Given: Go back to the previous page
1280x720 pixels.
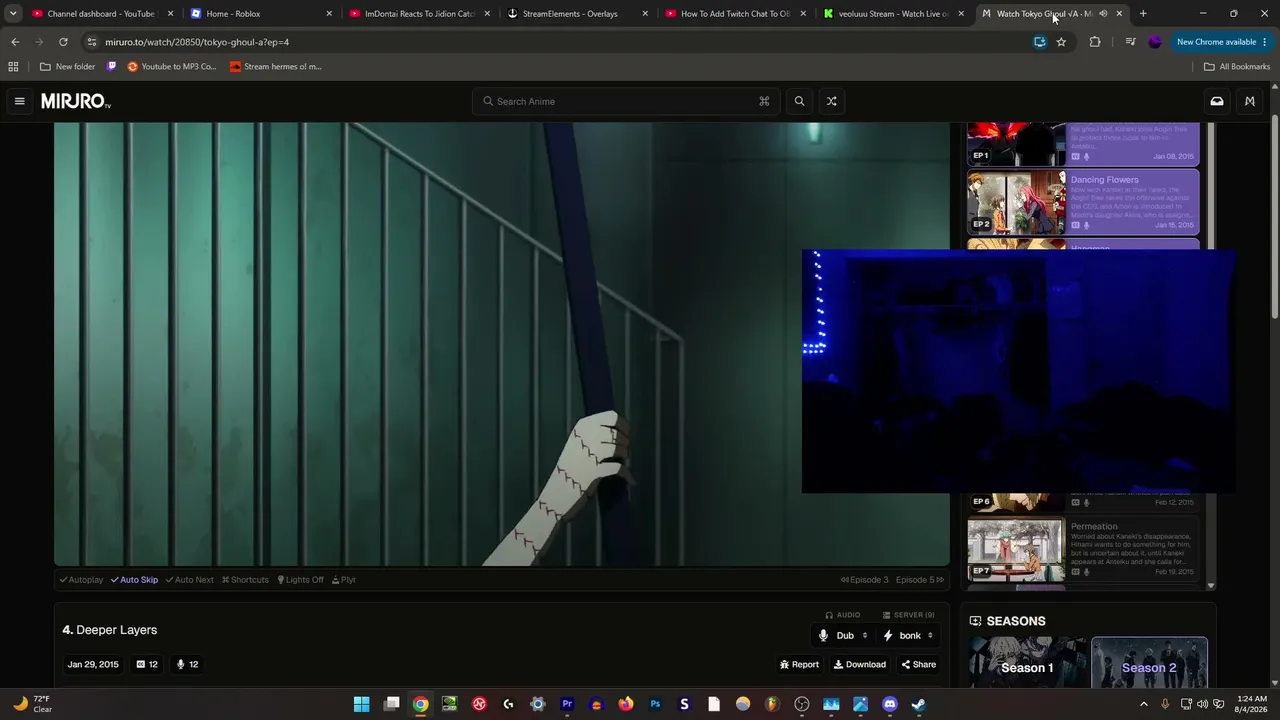Looking at the screenshot, I should click(x=15, y=42).
